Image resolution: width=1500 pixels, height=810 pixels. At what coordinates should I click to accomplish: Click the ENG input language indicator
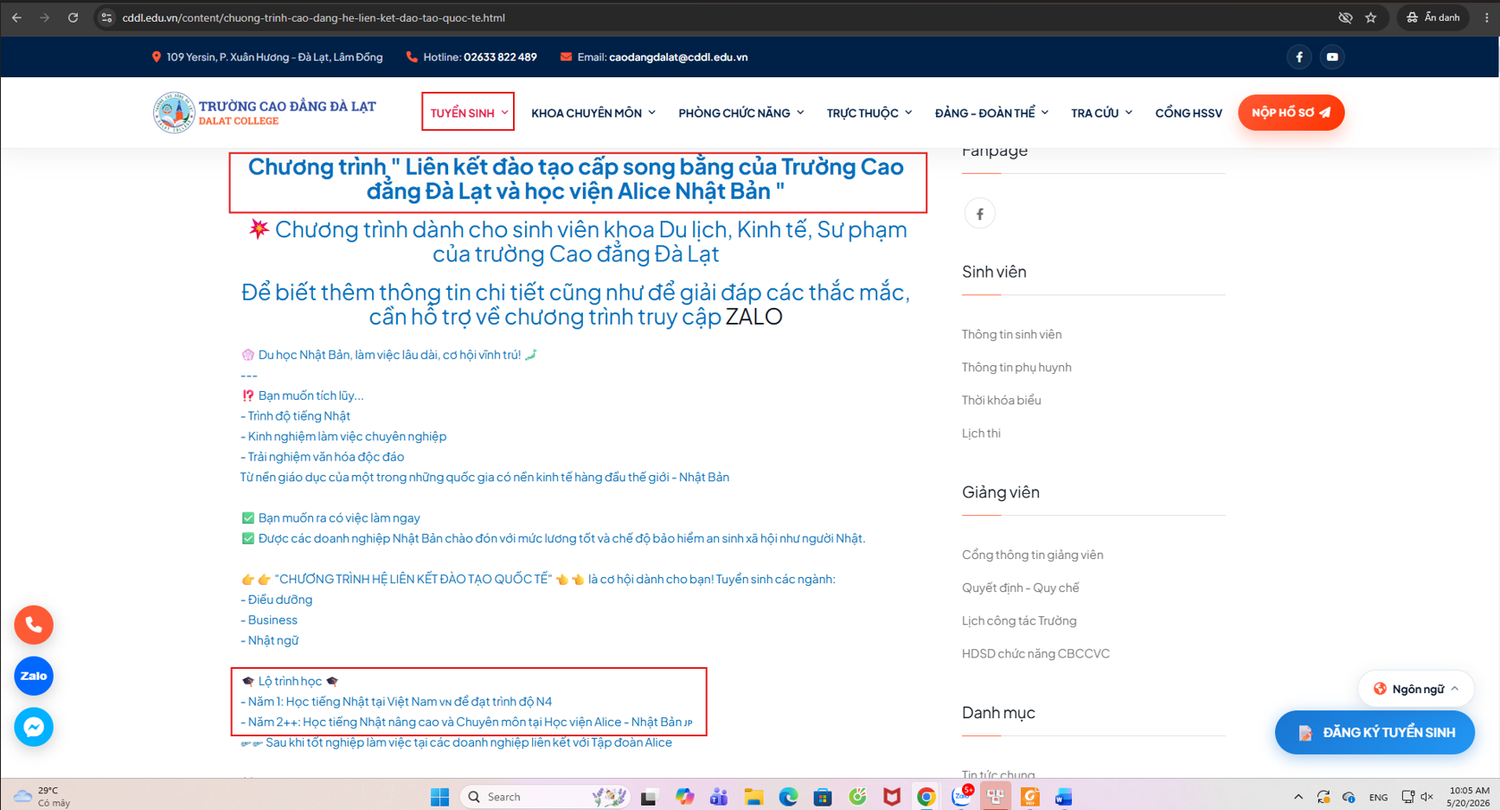point(1378,796)
